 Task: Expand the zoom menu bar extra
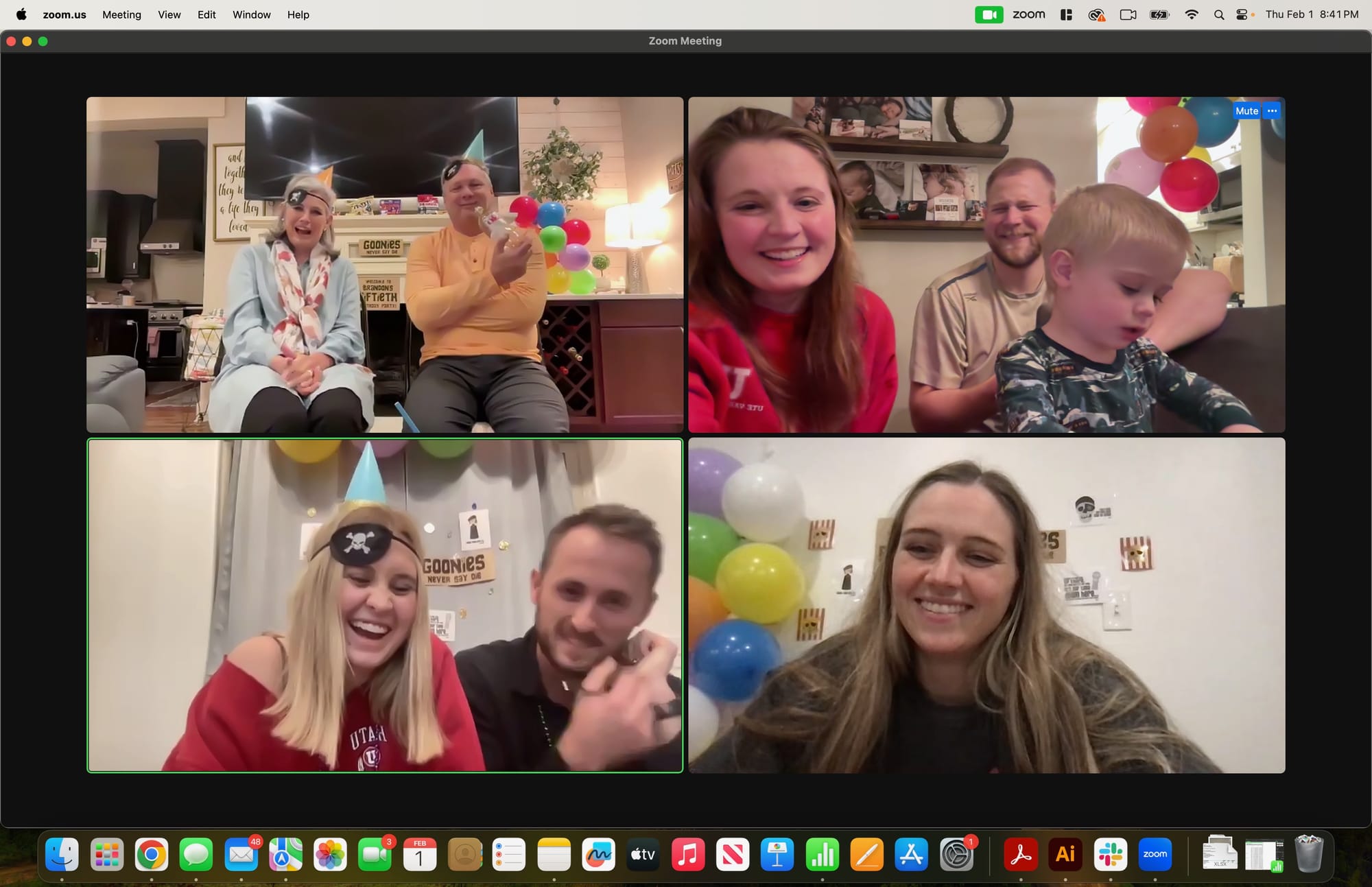(1028, 14)
